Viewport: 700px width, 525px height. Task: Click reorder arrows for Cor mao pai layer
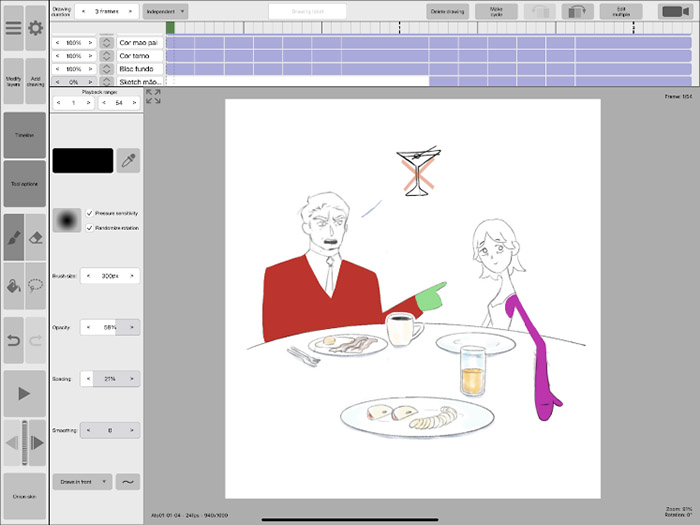click(107, 43)
